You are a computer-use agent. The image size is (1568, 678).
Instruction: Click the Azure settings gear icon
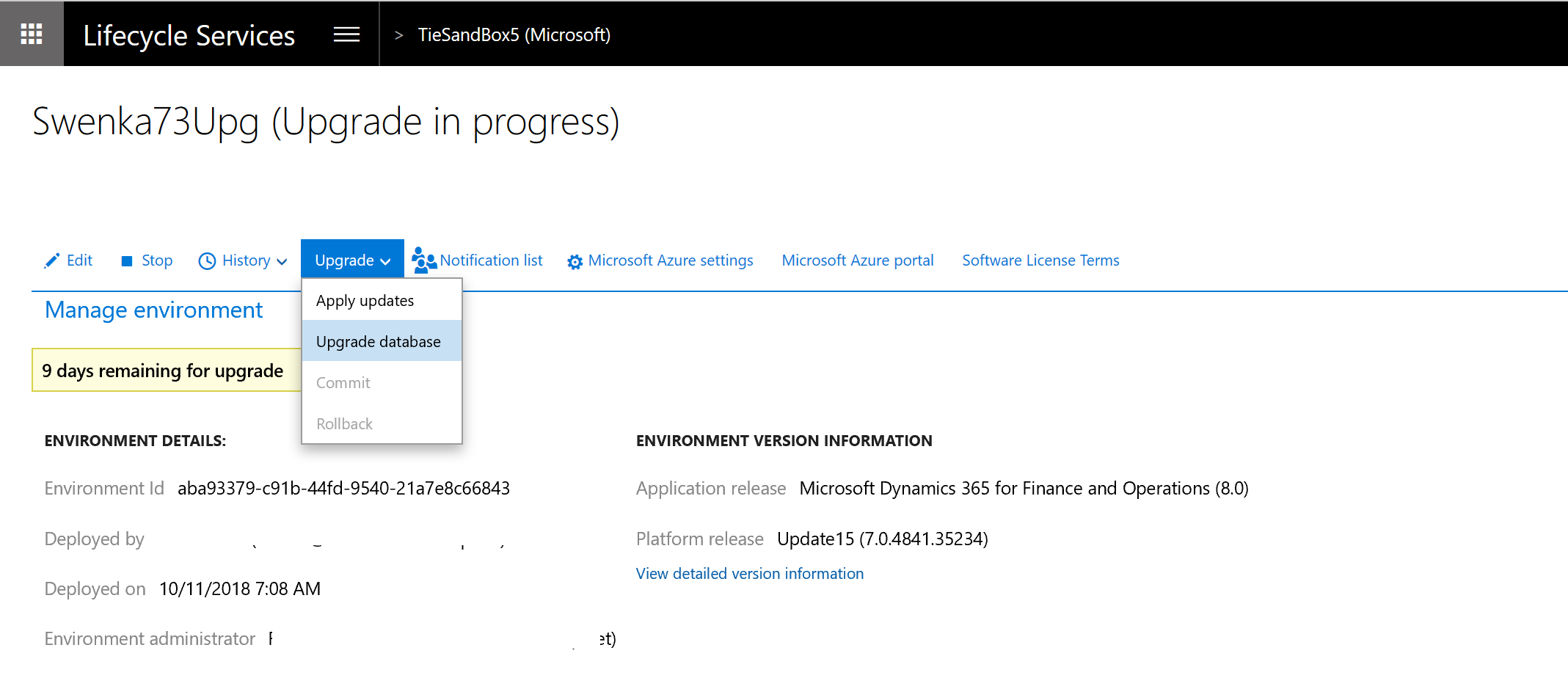(x=575, y=261)
